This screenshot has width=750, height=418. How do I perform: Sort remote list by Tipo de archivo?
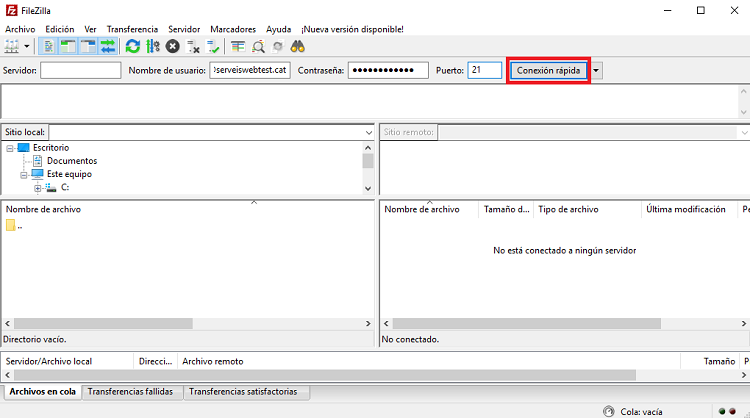(x=568, y=209)
